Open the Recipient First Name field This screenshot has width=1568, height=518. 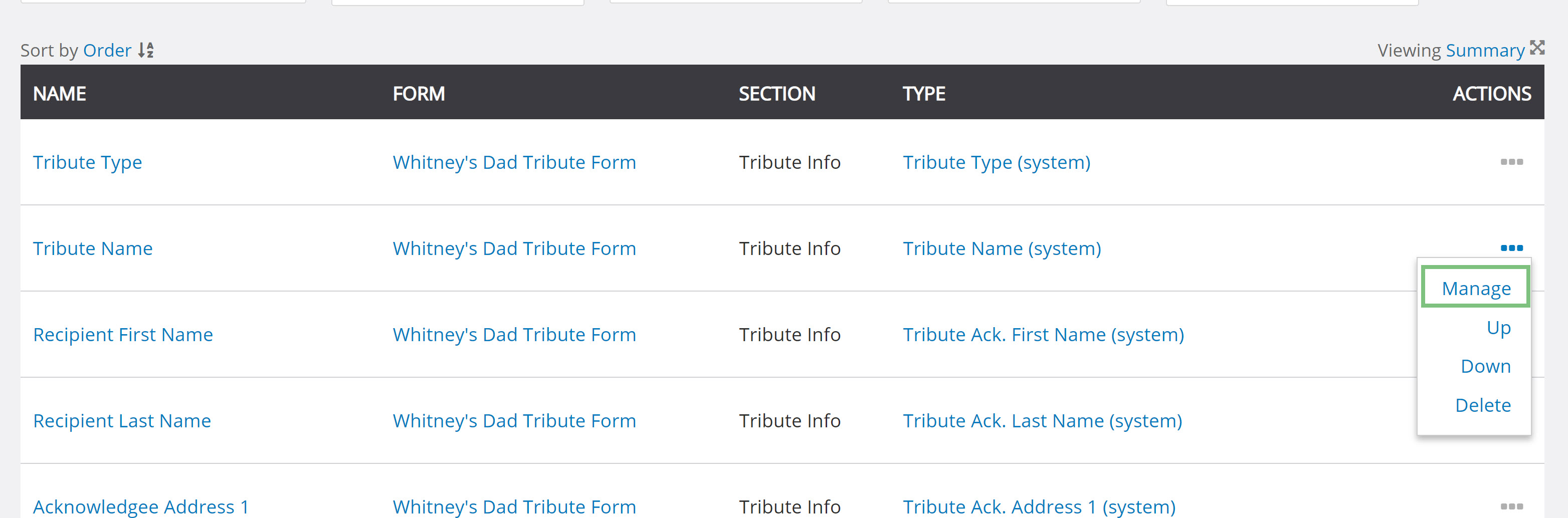pos(122,334)
